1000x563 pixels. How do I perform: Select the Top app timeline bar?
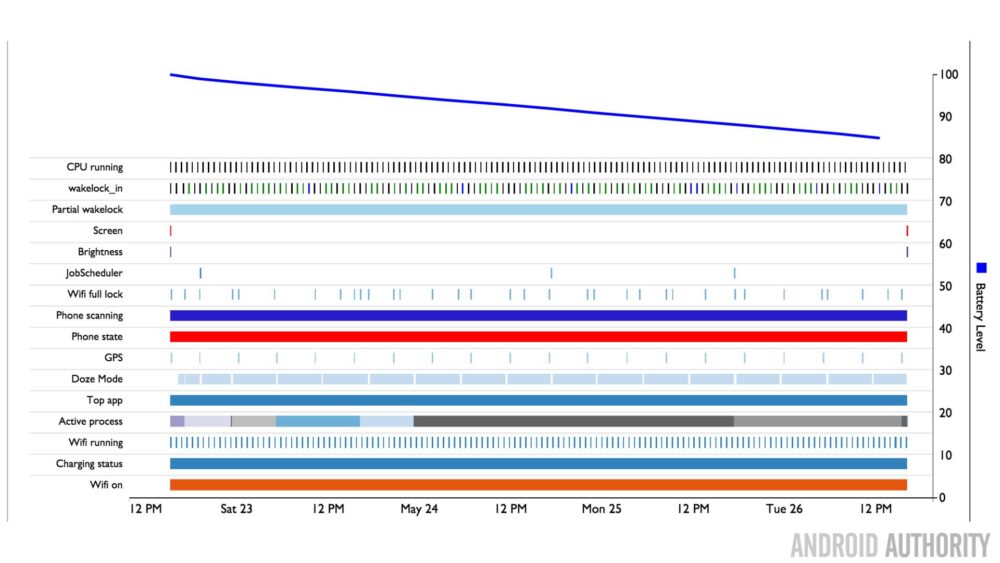click(x=538, y=400)
